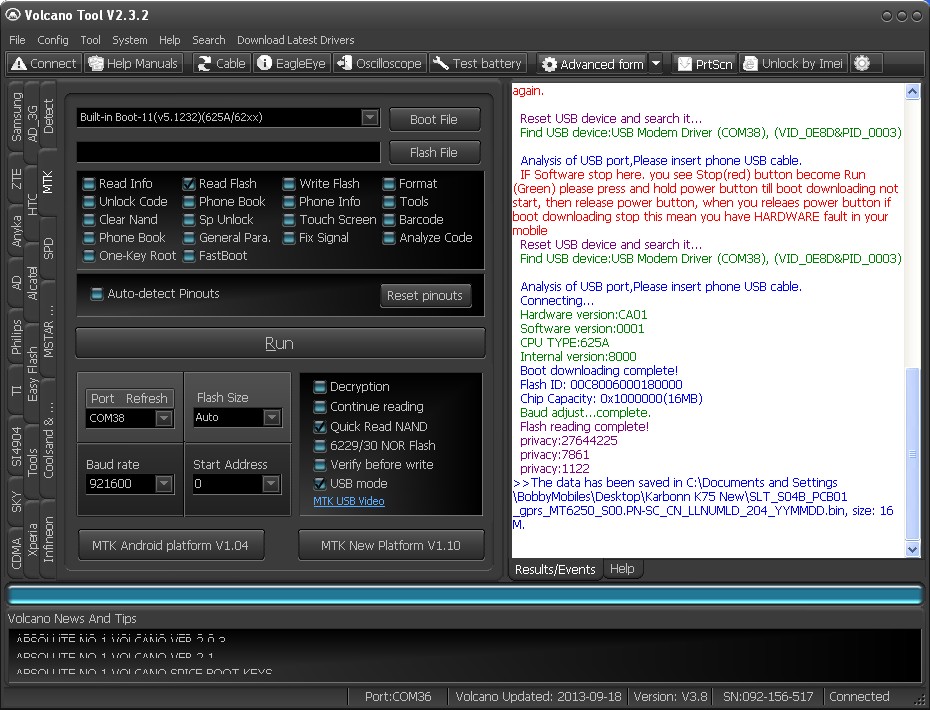The height and width of the screenshot is (710, 930).
Task: Enable the Read Info checkbox
Action: pos(89,183)
